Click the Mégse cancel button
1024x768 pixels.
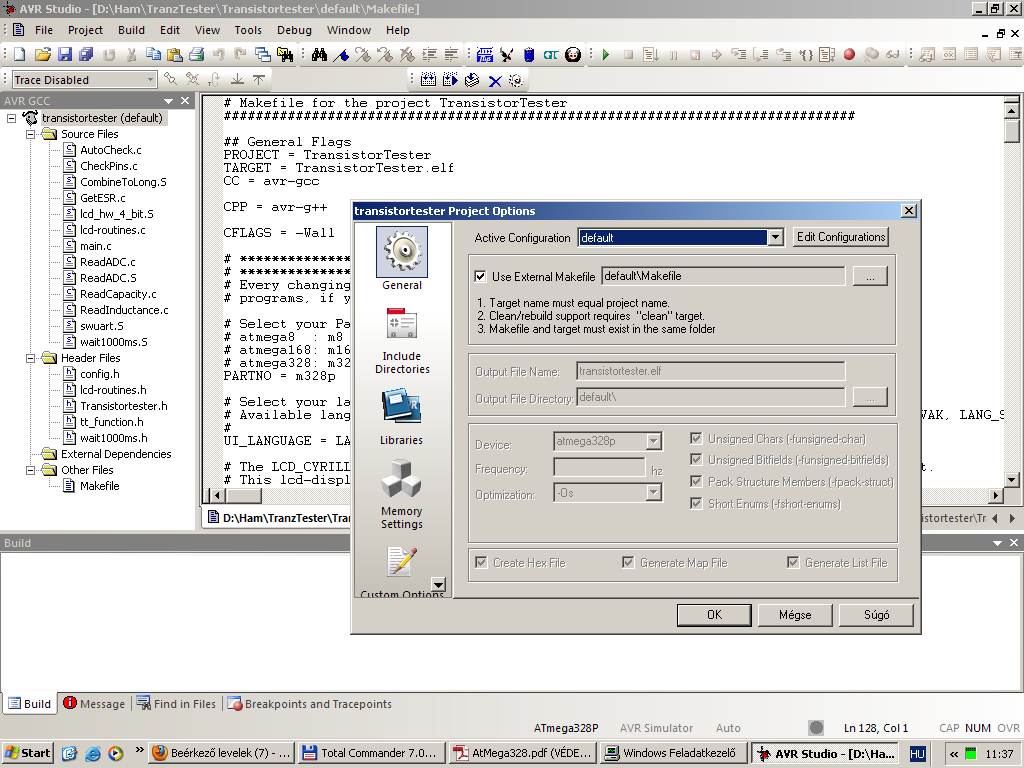(795, 615)
